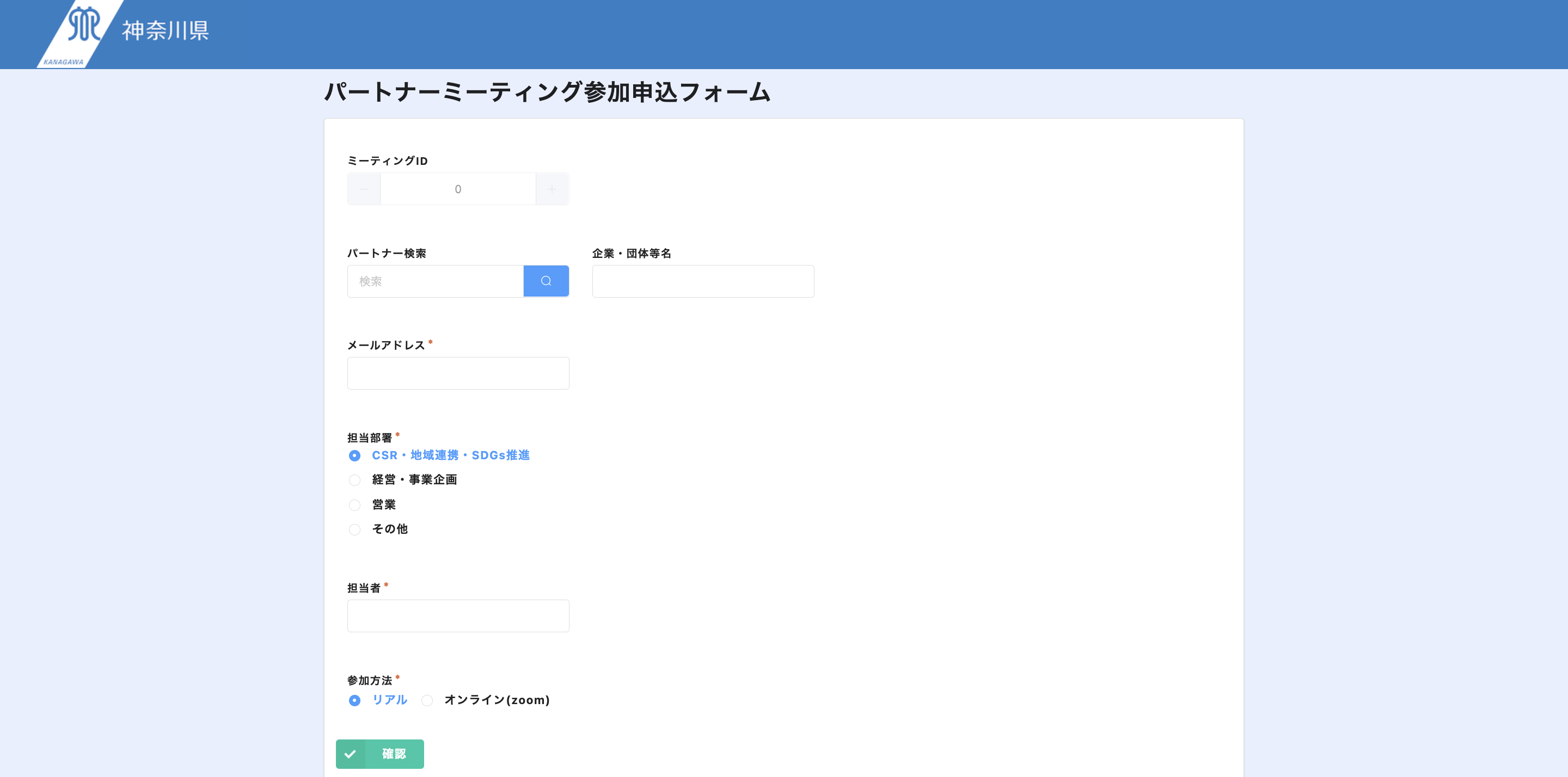The height and width of the screenshot is (777, 1568).
Task: Click the ミーティングID number field
Action: pyautogui.click(x=458, y=189)
